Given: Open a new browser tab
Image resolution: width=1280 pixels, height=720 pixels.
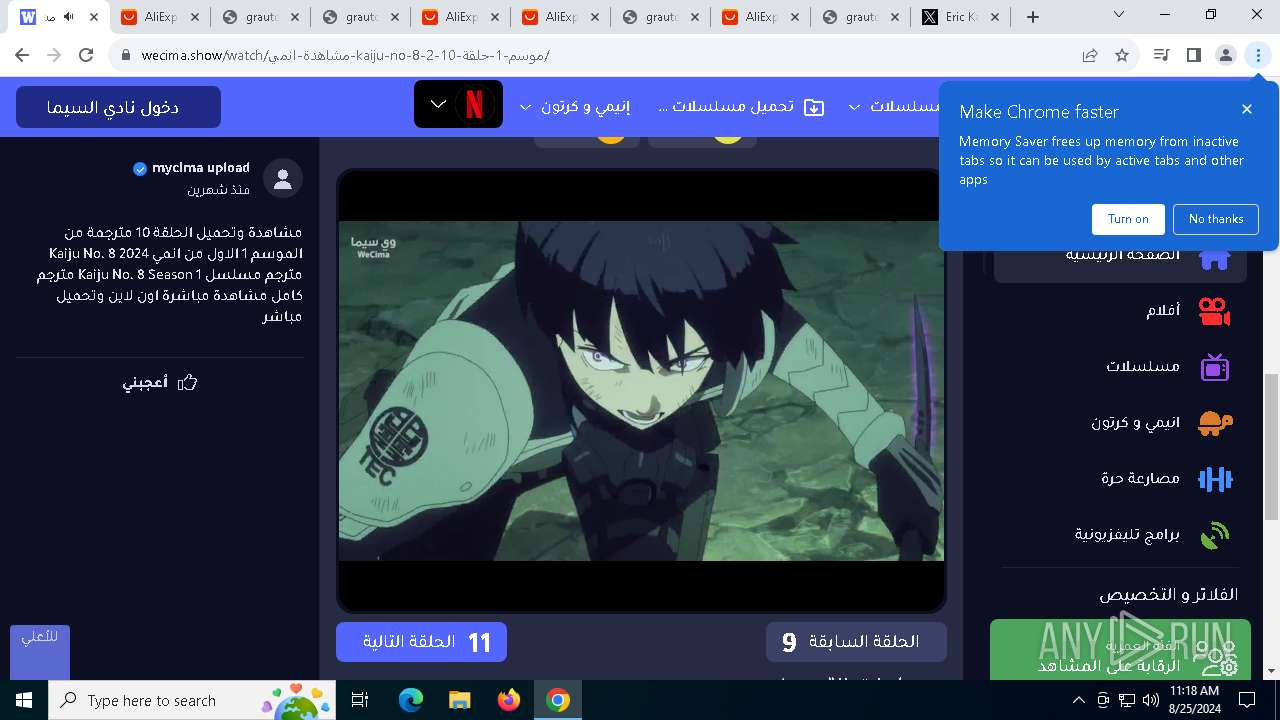Looking at the screenshot, I should (x=1033, y=17).
